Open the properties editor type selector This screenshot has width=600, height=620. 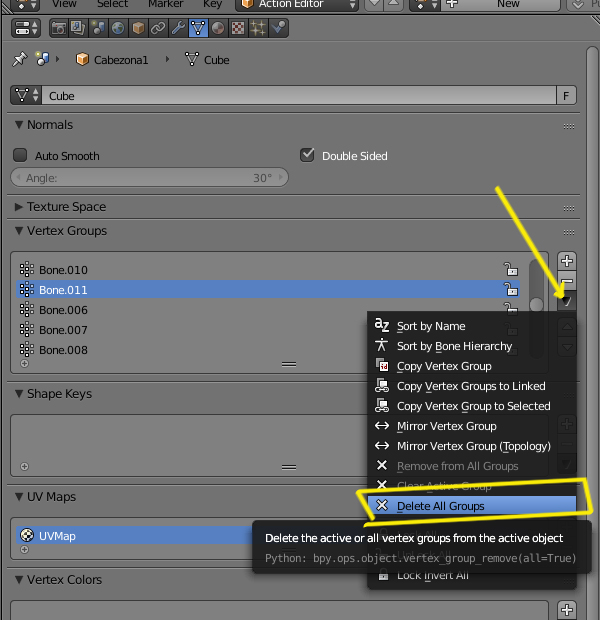click(x=26, y=28)
